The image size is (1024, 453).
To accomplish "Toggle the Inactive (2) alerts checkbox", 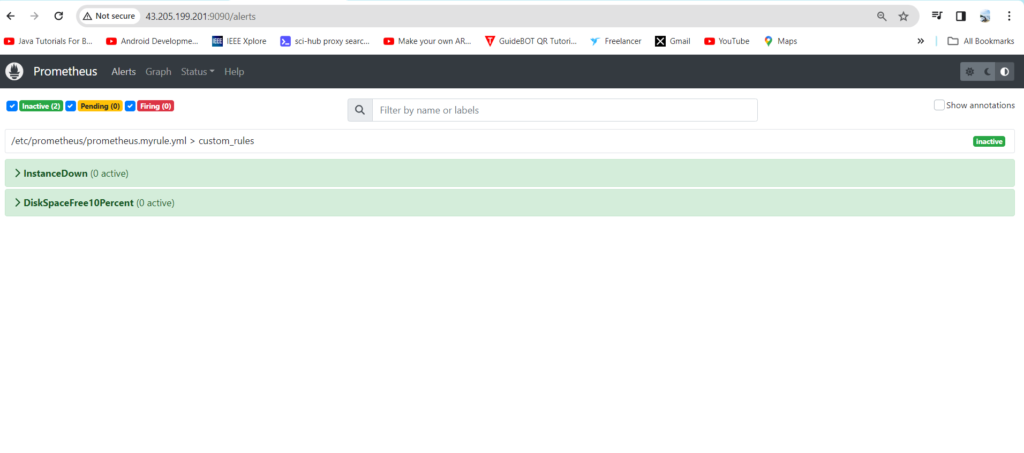I will 12,106.
